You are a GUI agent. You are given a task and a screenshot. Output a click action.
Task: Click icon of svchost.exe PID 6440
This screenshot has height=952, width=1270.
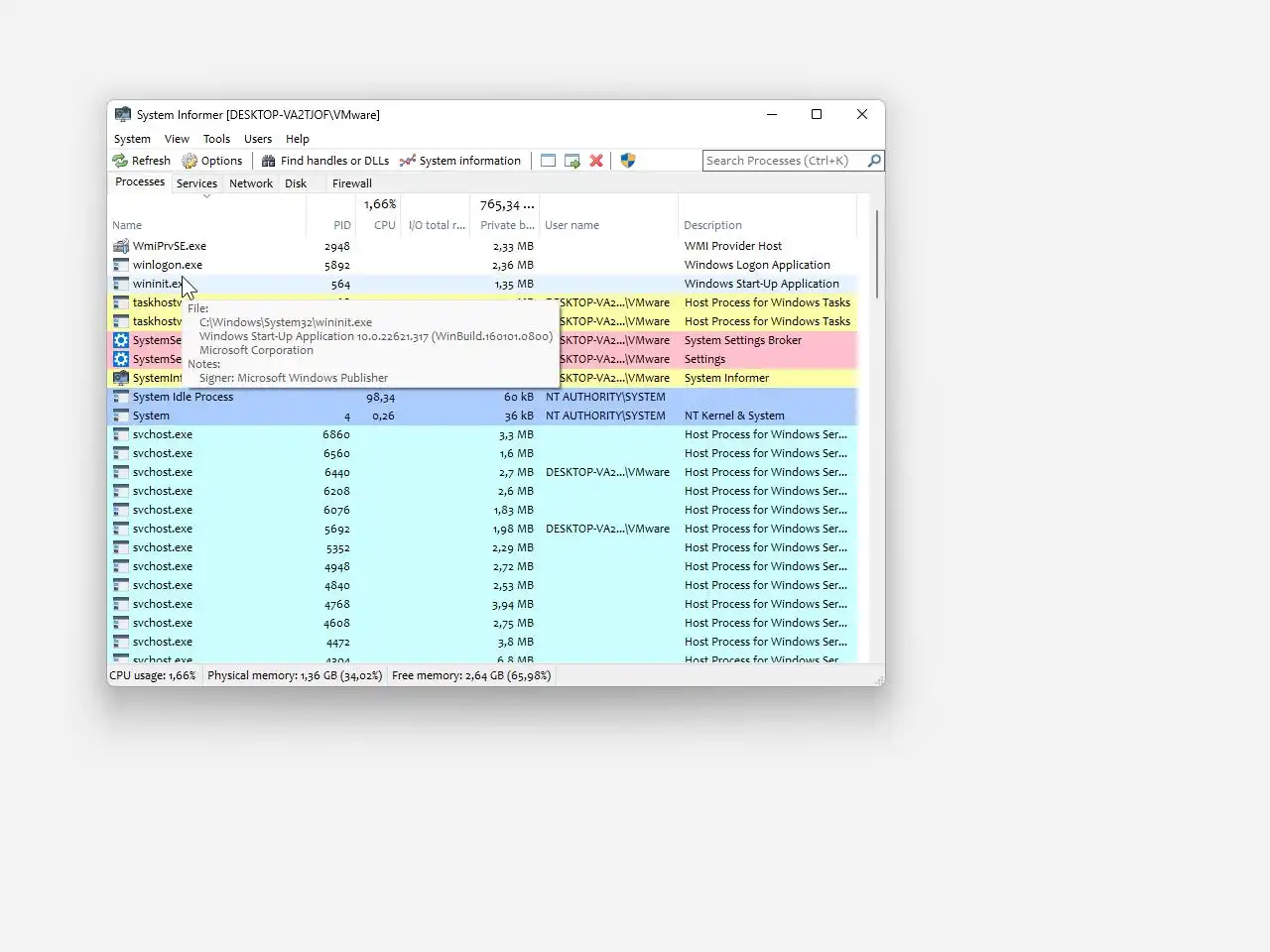click(121, 472)
